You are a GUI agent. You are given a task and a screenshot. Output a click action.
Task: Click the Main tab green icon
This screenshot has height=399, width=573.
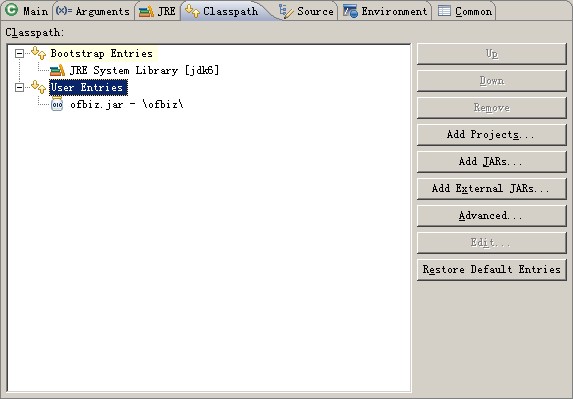[11, 10]
